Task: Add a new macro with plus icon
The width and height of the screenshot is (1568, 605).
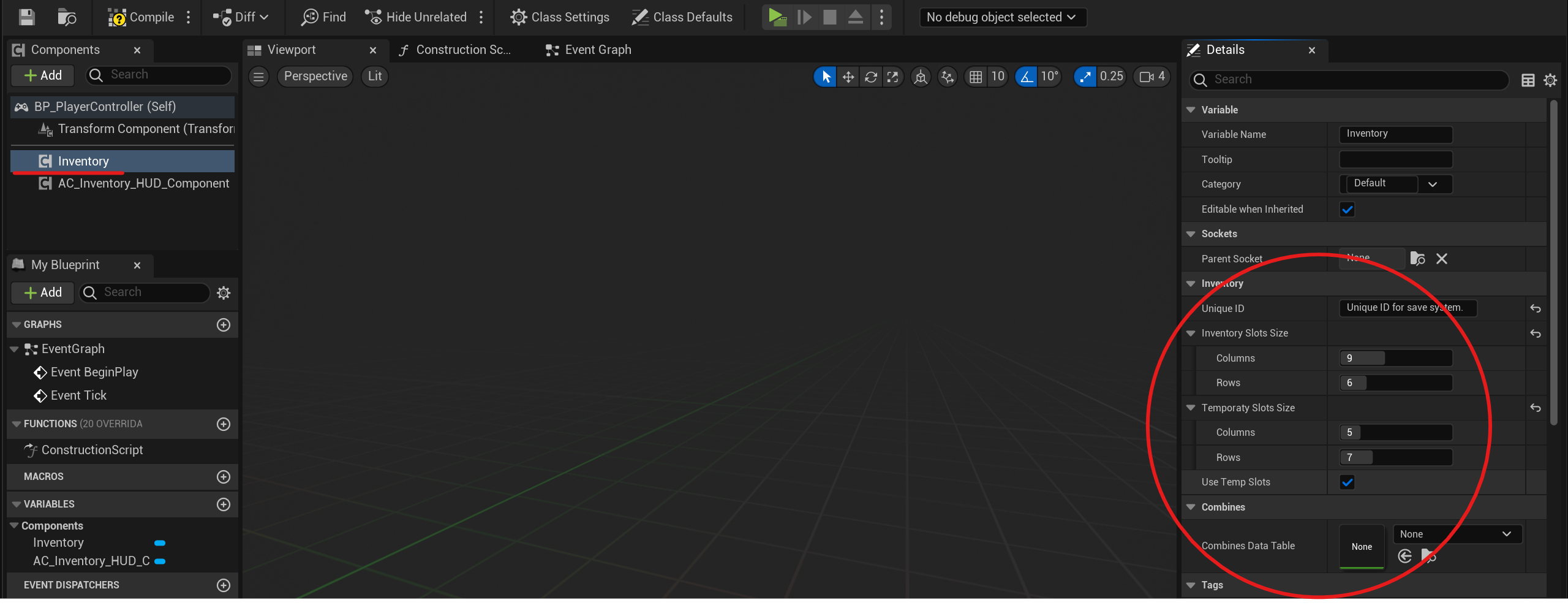Action: [x=224, y=477]
